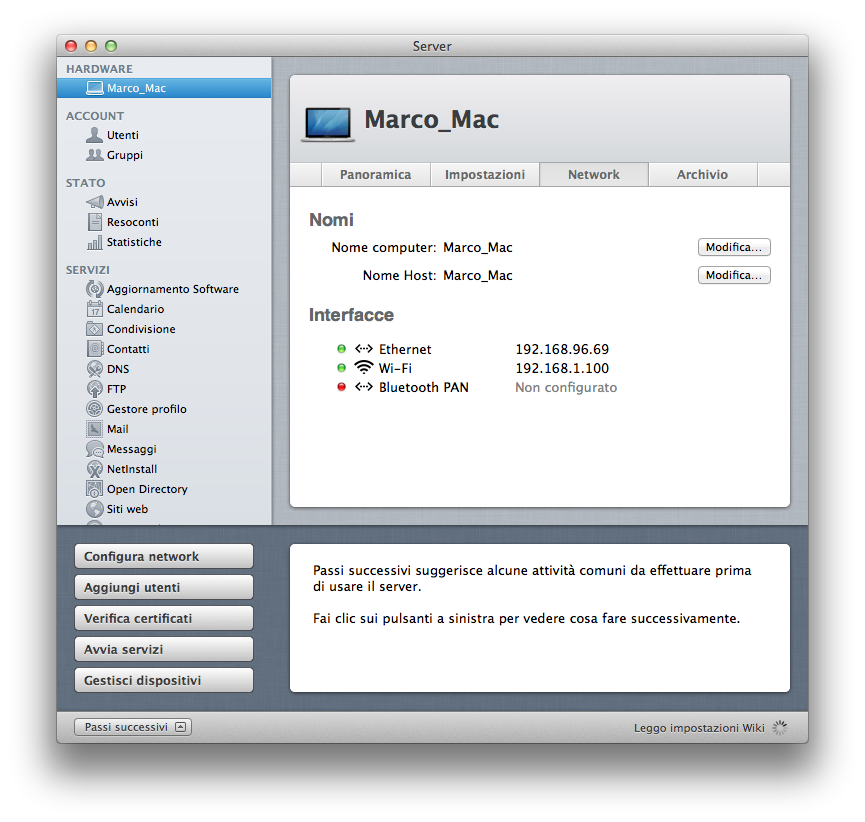This screenshot has height=822, width=865.
Task: Click the large Marco_Mac laptop image
Action: [x=328, y=125]
